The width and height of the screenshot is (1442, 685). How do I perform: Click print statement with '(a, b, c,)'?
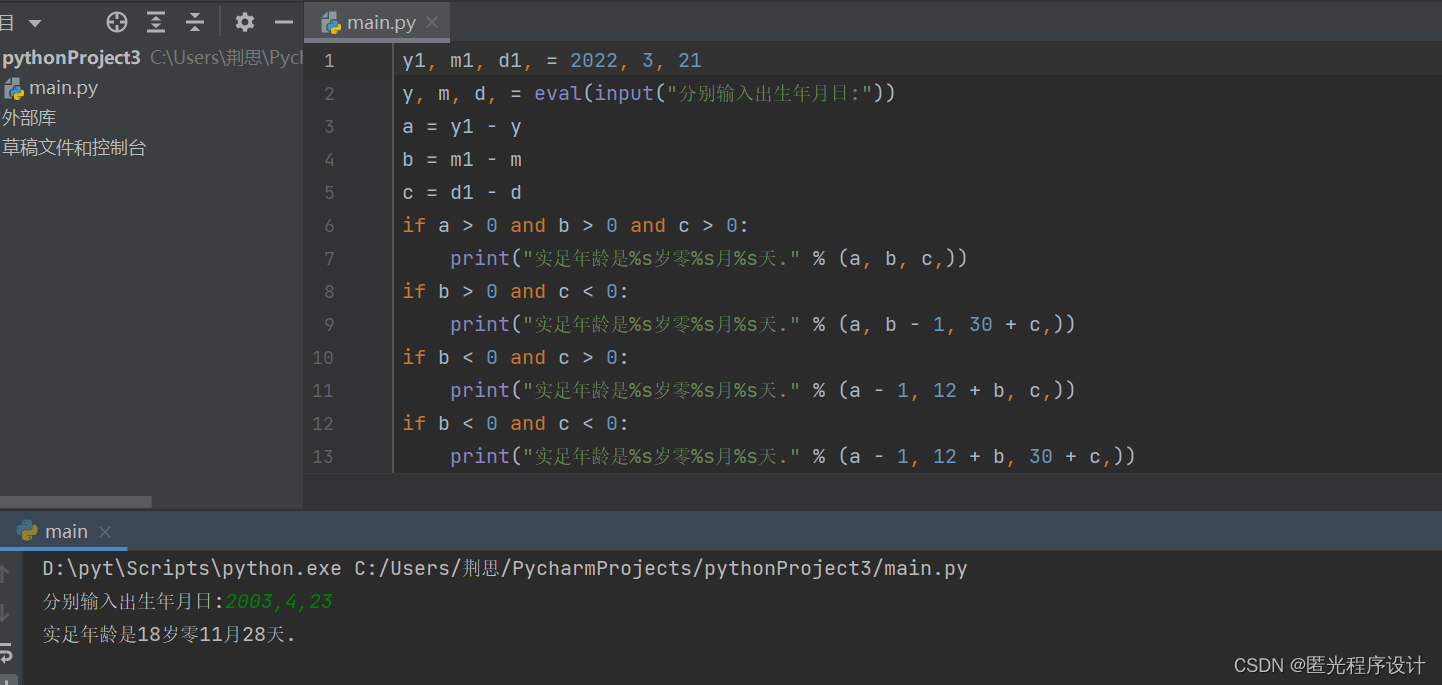point(709,259)
